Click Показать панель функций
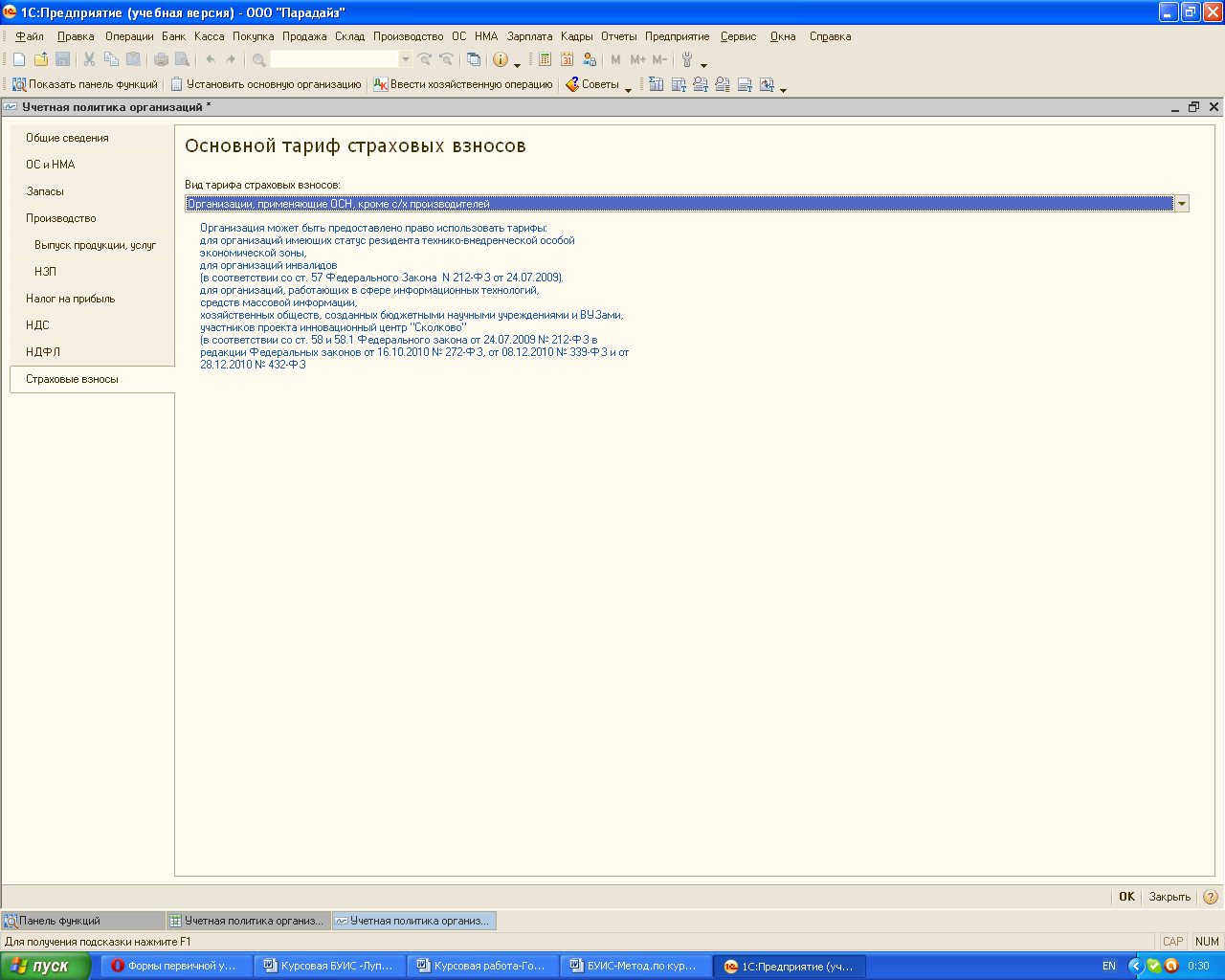 click(x=84, y=84)
